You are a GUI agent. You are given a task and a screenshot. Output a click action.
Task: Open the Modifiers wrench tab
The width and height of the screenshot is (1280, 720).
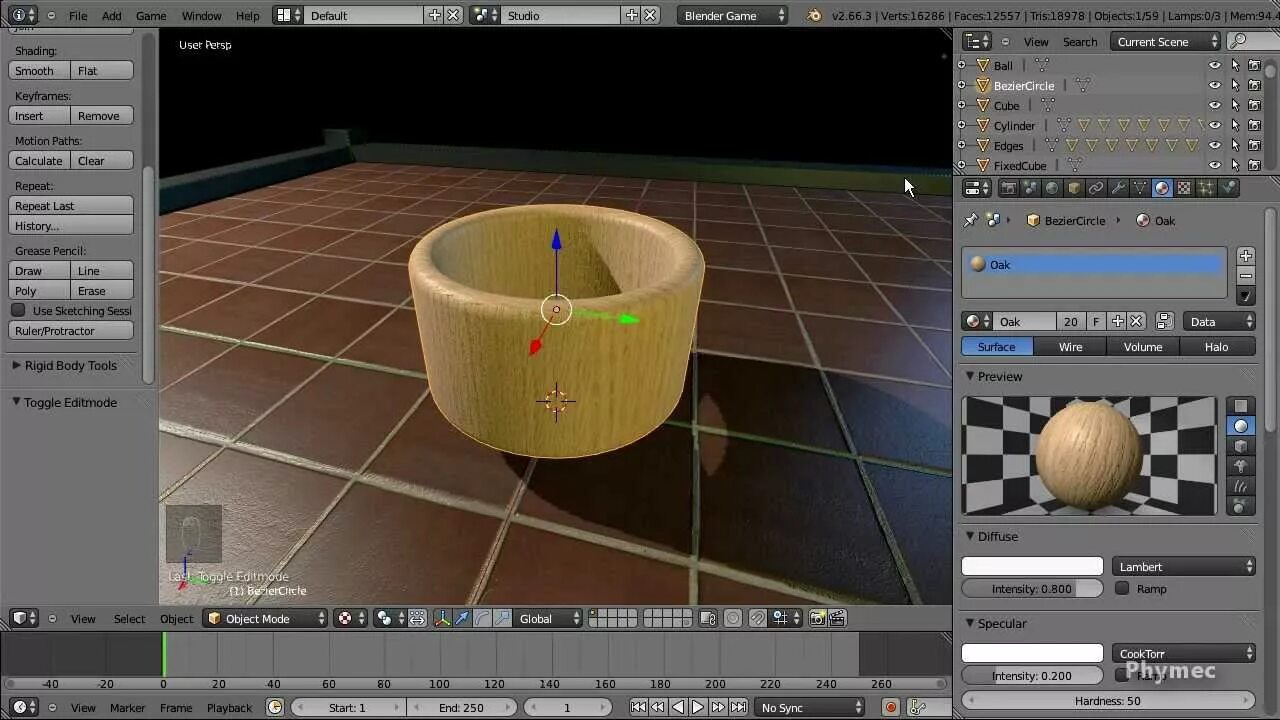(1118, 188)
